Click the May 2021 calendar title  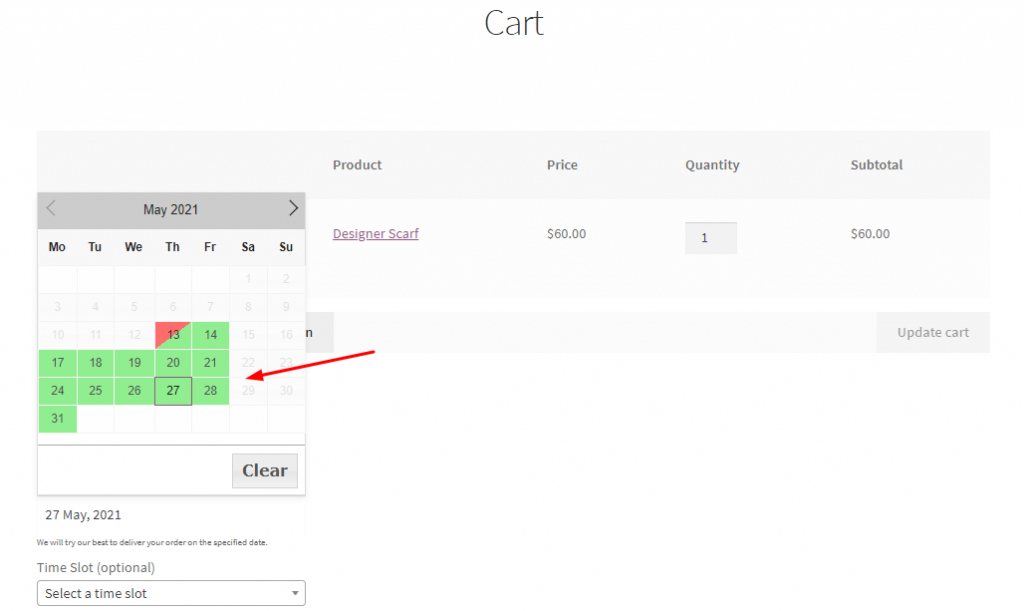point(170,210)
